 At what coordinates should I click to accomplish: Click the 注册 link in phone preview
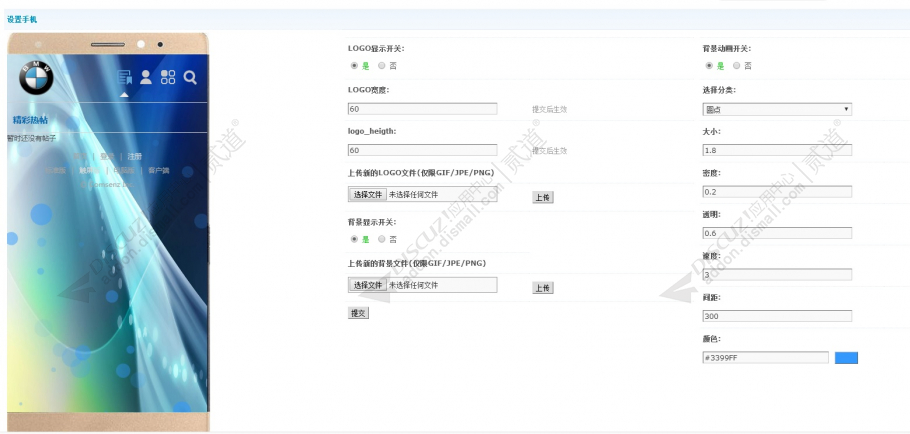pos(135,156)
